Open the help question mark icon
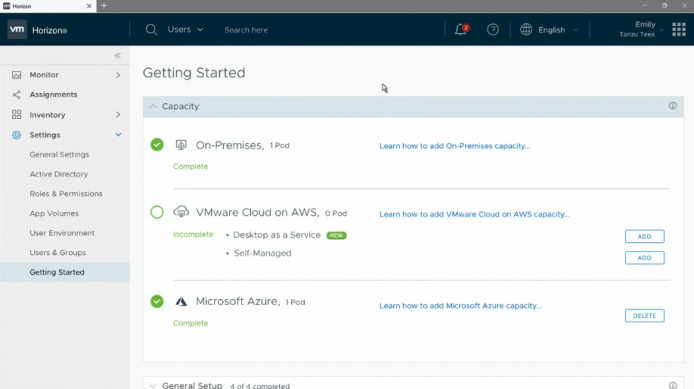 tap(493, 30)
